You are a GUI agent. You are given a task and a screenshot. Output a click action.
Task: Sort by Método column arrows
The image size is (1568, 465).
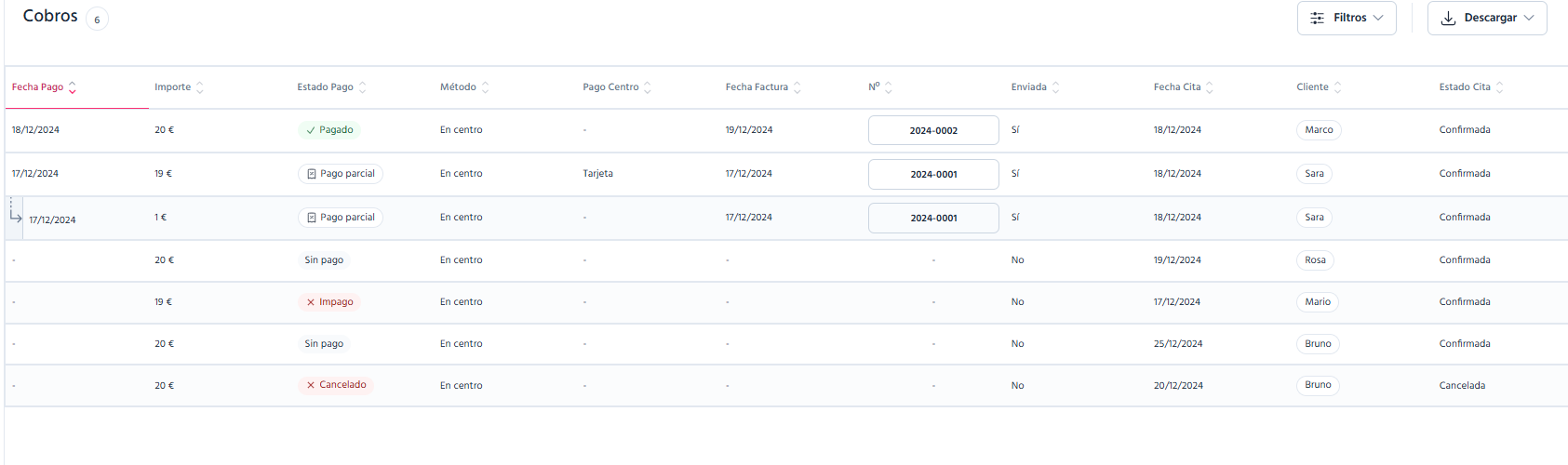(x=486, y=87)
